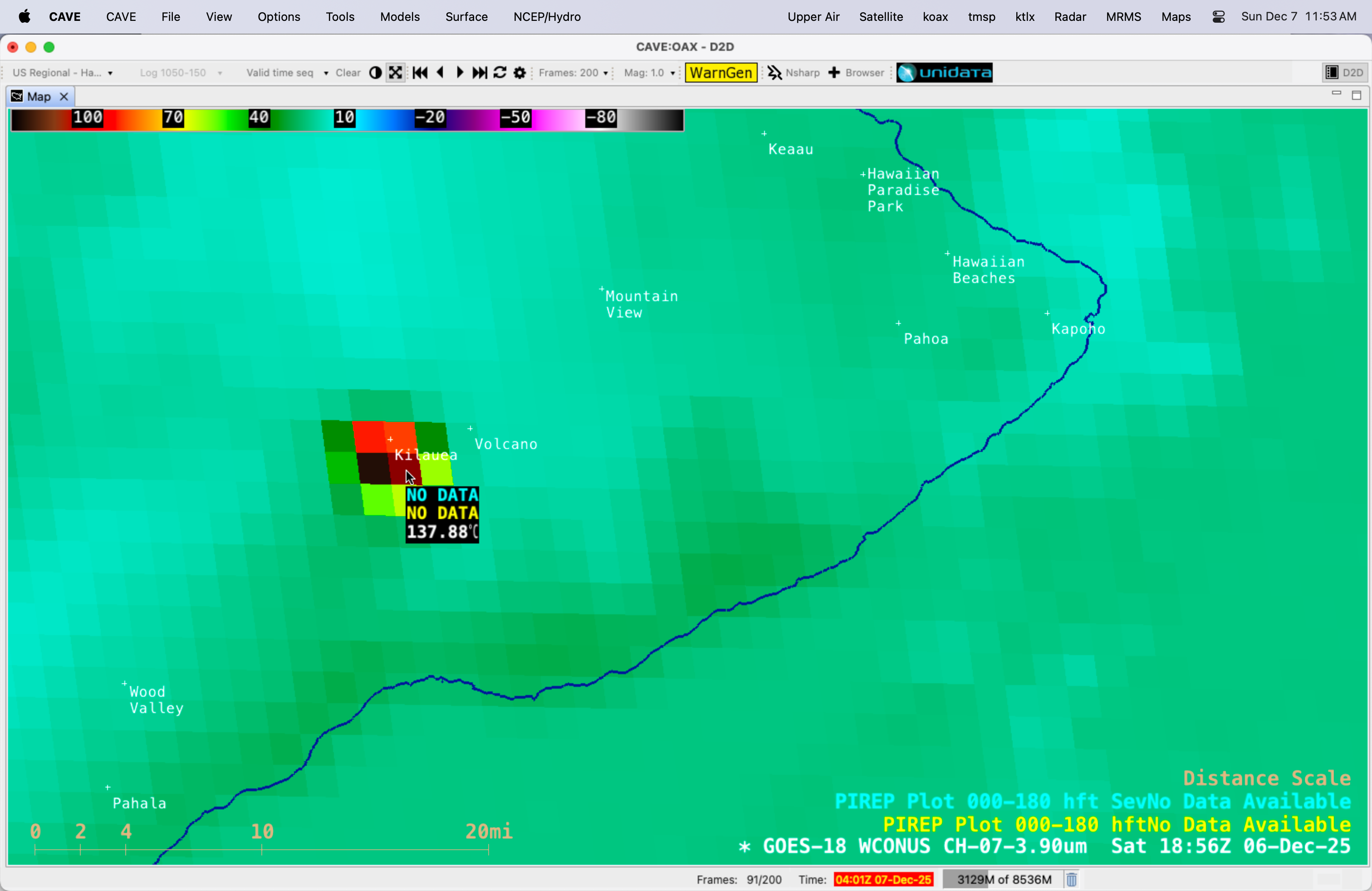Open the NCEP/Hydro menu
1372x891 pixels.
click(x=547, y=17)
